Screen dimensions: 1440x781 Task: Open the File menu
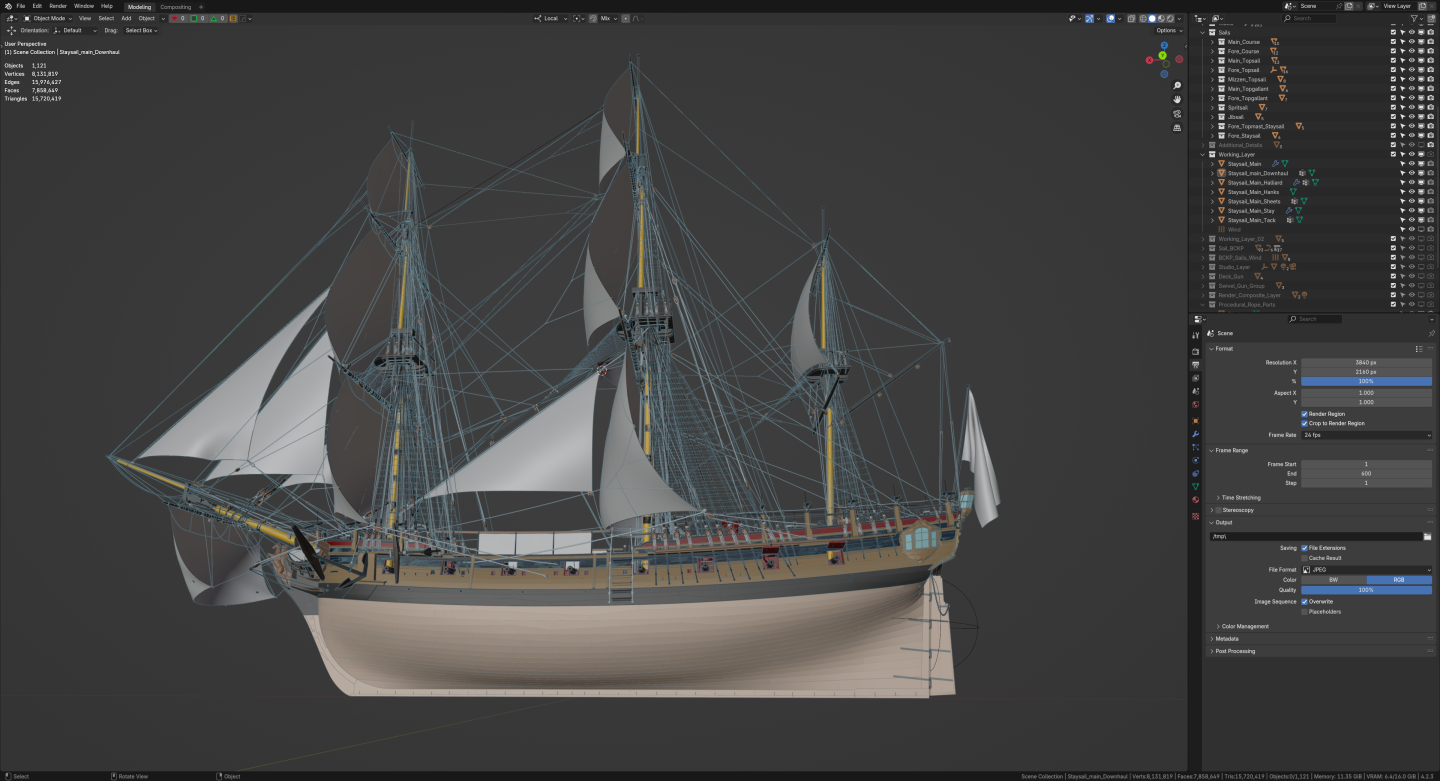tap(20, 6)
